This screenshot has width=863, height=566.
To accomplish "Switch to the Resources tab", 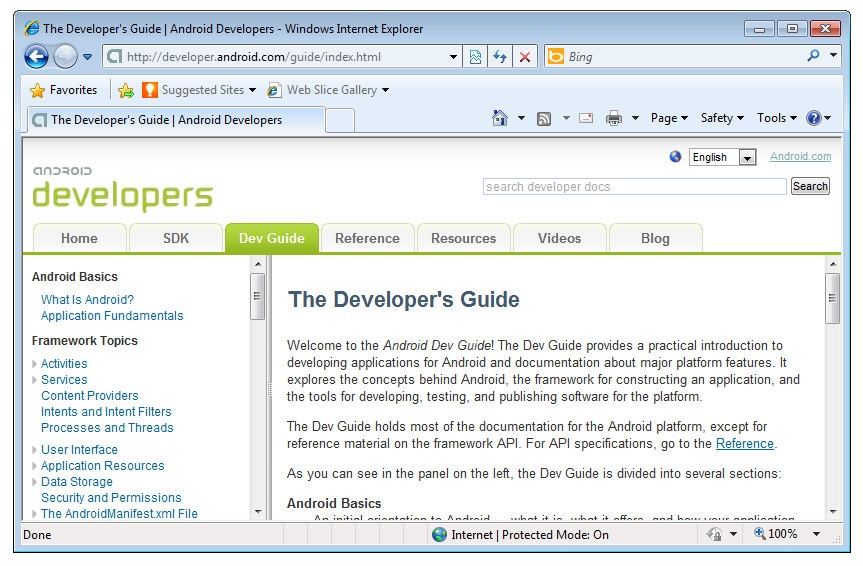I will pyautogui.click(x=463, y=238).
